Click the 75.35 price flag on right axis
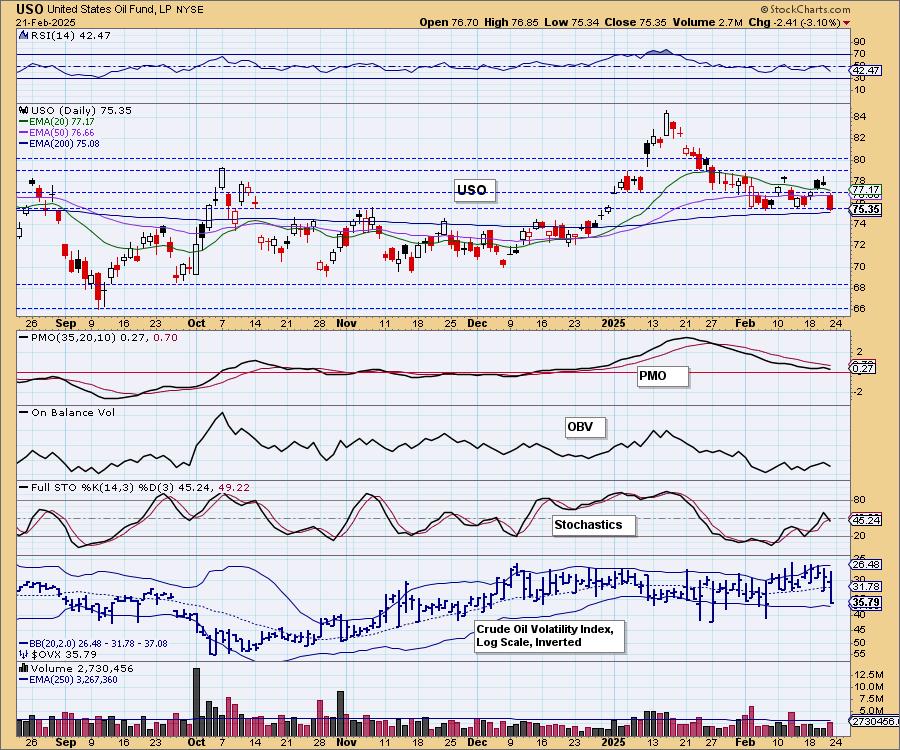This screenshot has height=750, width=900. point(866,209)
